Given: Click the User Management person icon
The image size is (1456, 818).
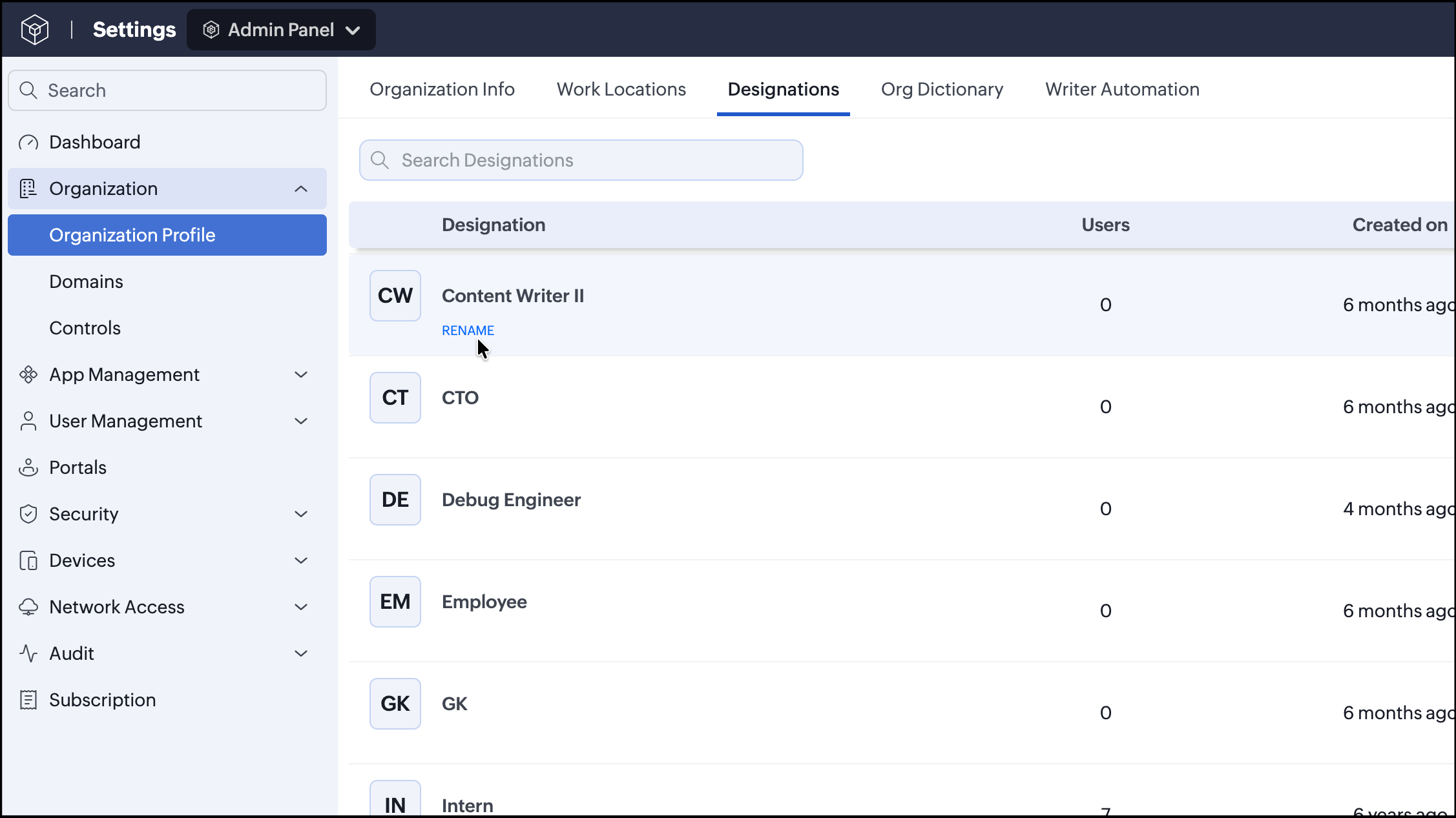Looking at the screenshot, I should pyautogui.click(x=28, y=421).
